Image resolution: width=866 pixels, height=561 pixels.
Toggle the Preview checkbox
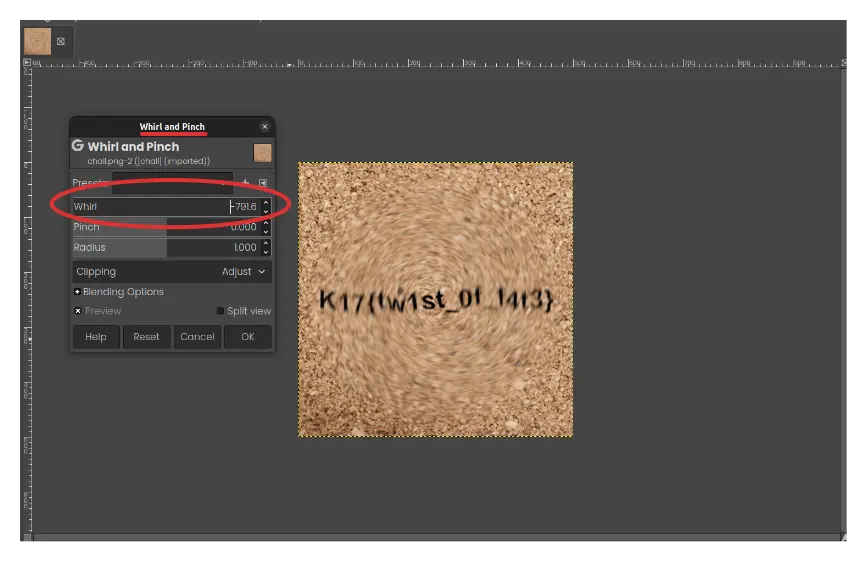point(78,311)
